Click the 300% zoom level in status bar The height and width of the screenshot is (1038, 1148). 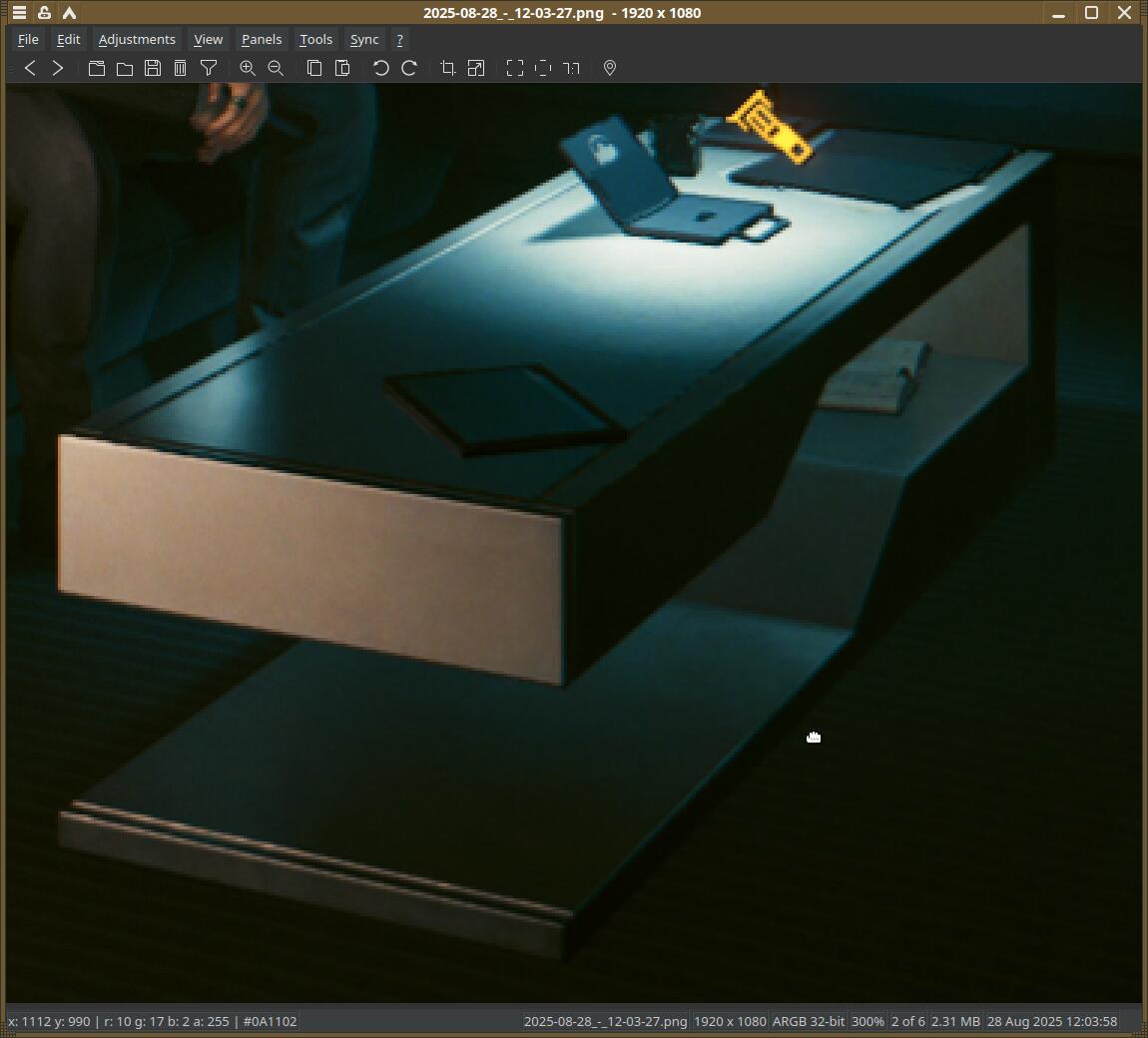click(867, 1021)
